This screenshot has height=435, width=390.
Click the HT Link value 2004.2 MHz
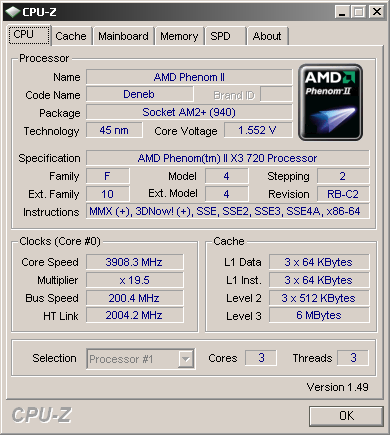(x=134, y=315)
